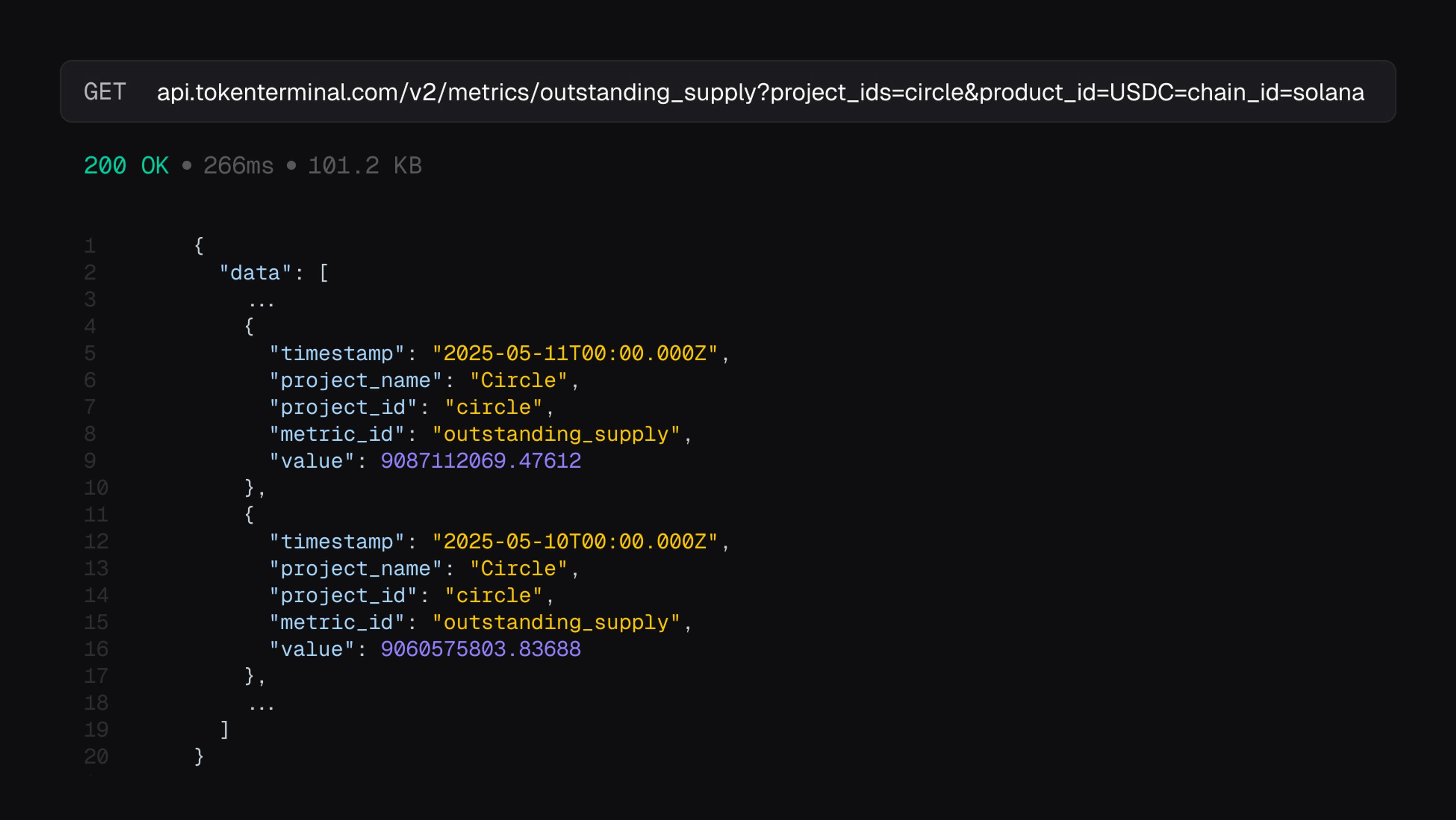1456x820 pixels.
Task: Click the opening brace on line 11
Action: click(249, 515)
